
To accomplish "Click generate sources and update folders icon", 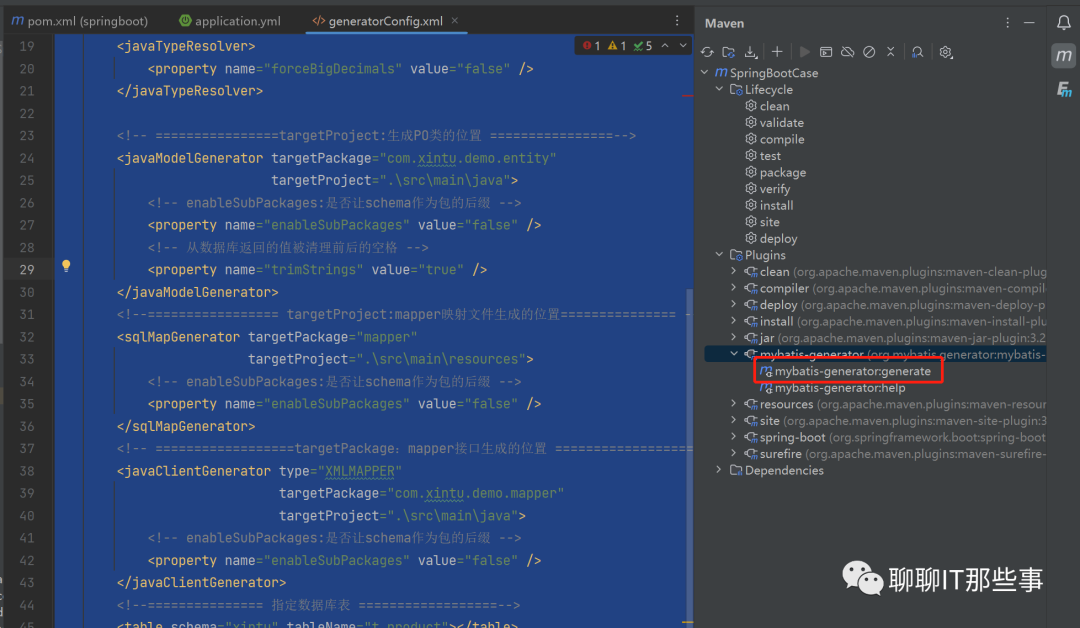I will [x=729, y=52].
